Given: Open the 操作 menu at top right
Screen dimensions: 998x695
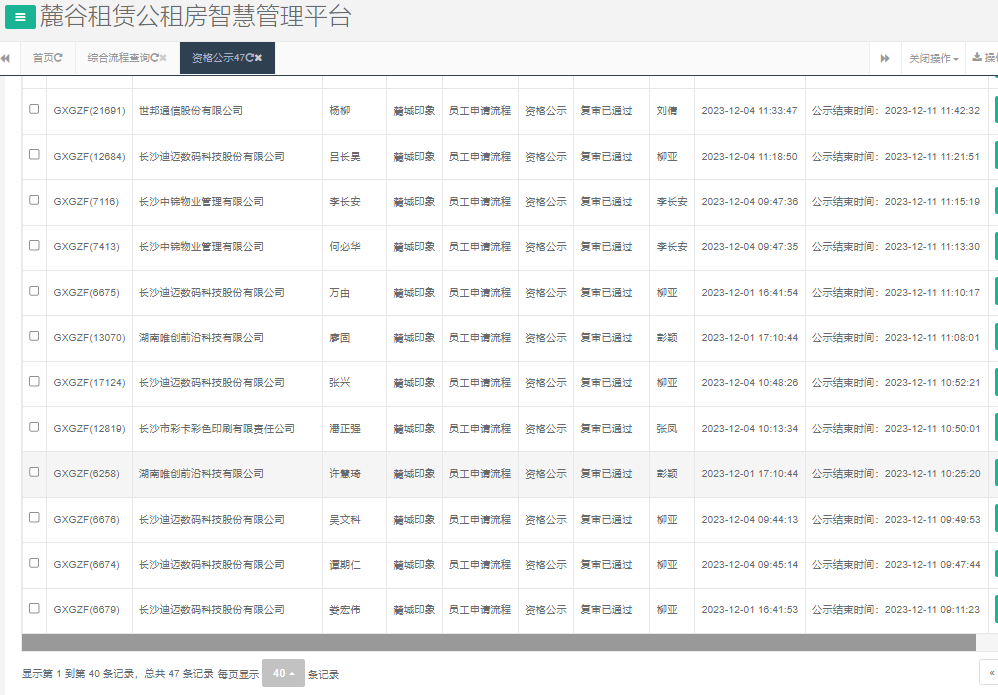Looking at the screenshot, I should tap(985, 58).
